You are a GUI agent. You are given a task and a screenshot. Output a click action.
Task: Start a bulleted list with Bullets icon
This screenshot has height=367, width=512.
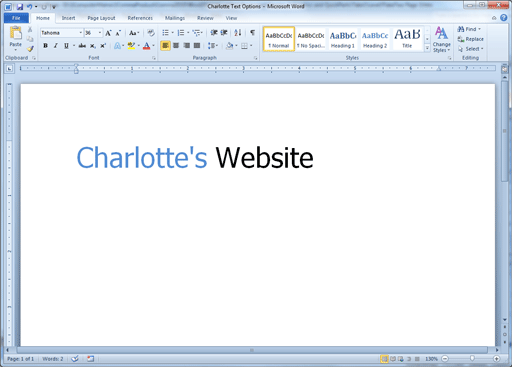(165, 33)
